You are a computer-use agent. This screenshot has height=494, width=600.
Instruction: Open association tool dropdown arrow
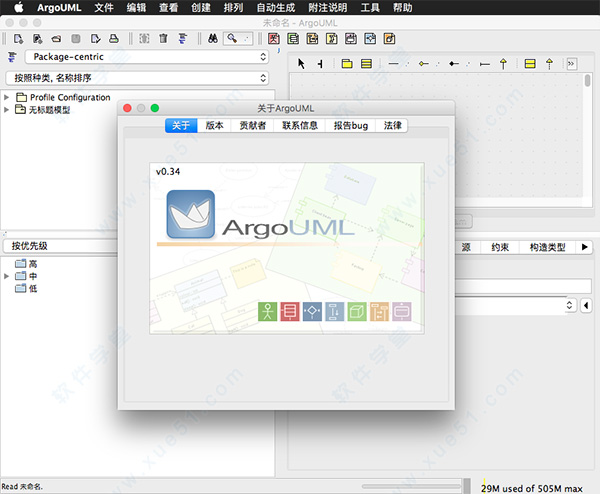(x=407, y=64)
